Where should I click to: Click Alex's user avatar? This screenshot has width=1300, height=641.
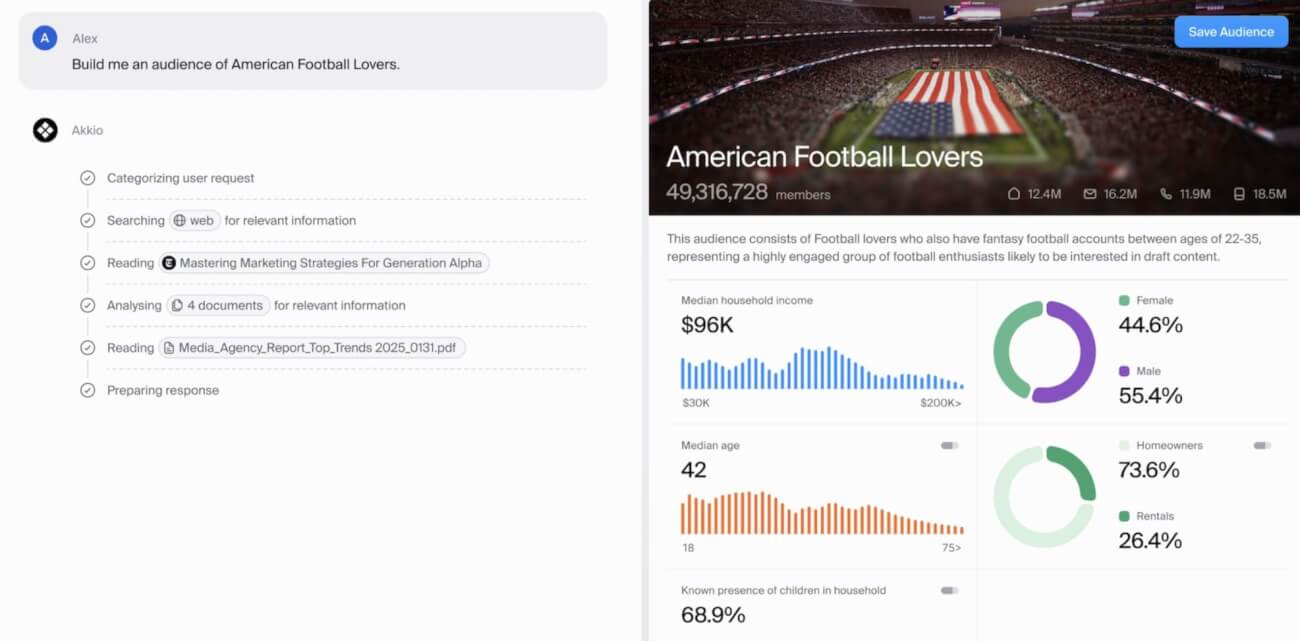(x=44, y=38)
